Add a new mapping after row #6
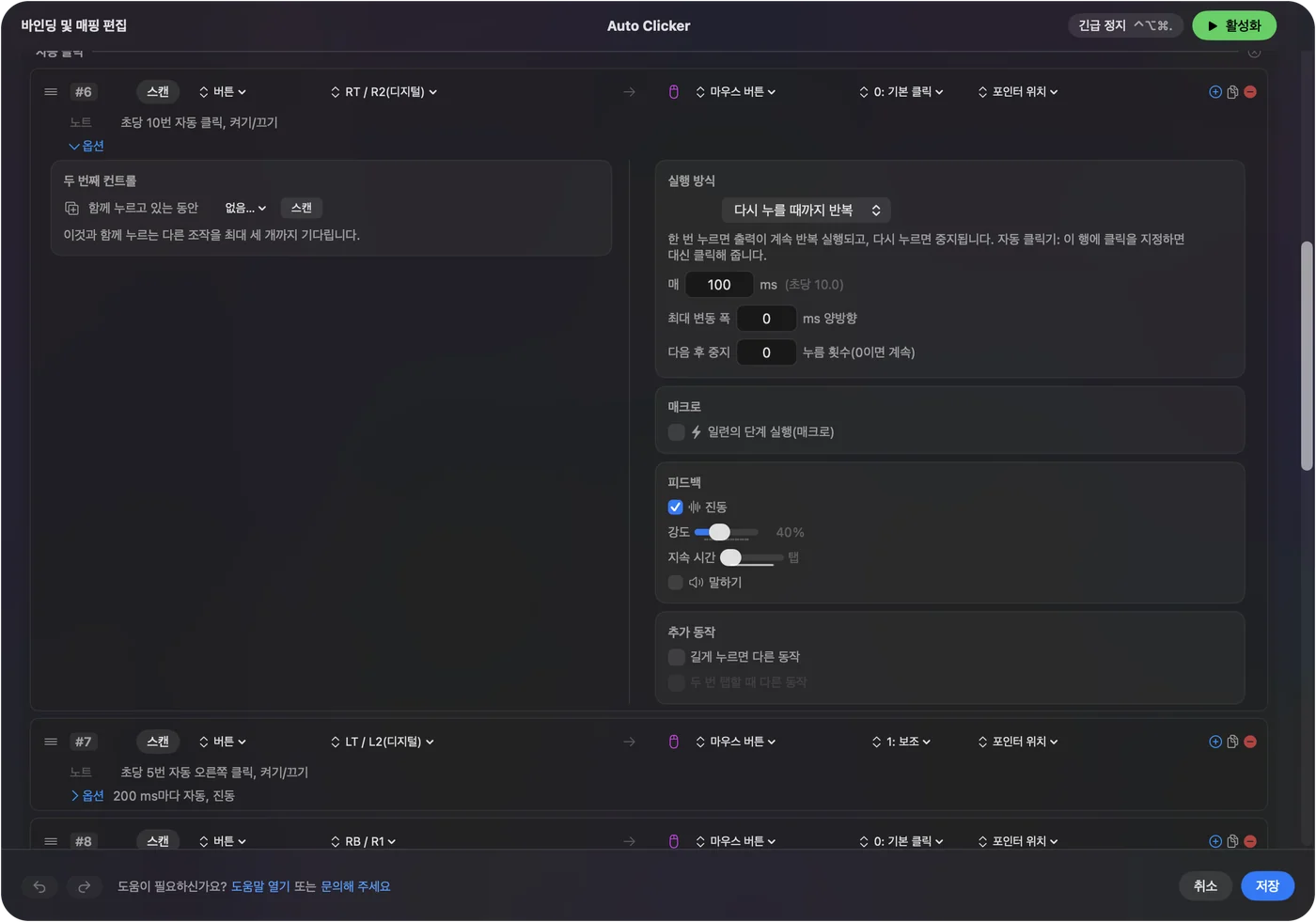The height and width of the screenshot is (922, 1316). coord(1215,92)
